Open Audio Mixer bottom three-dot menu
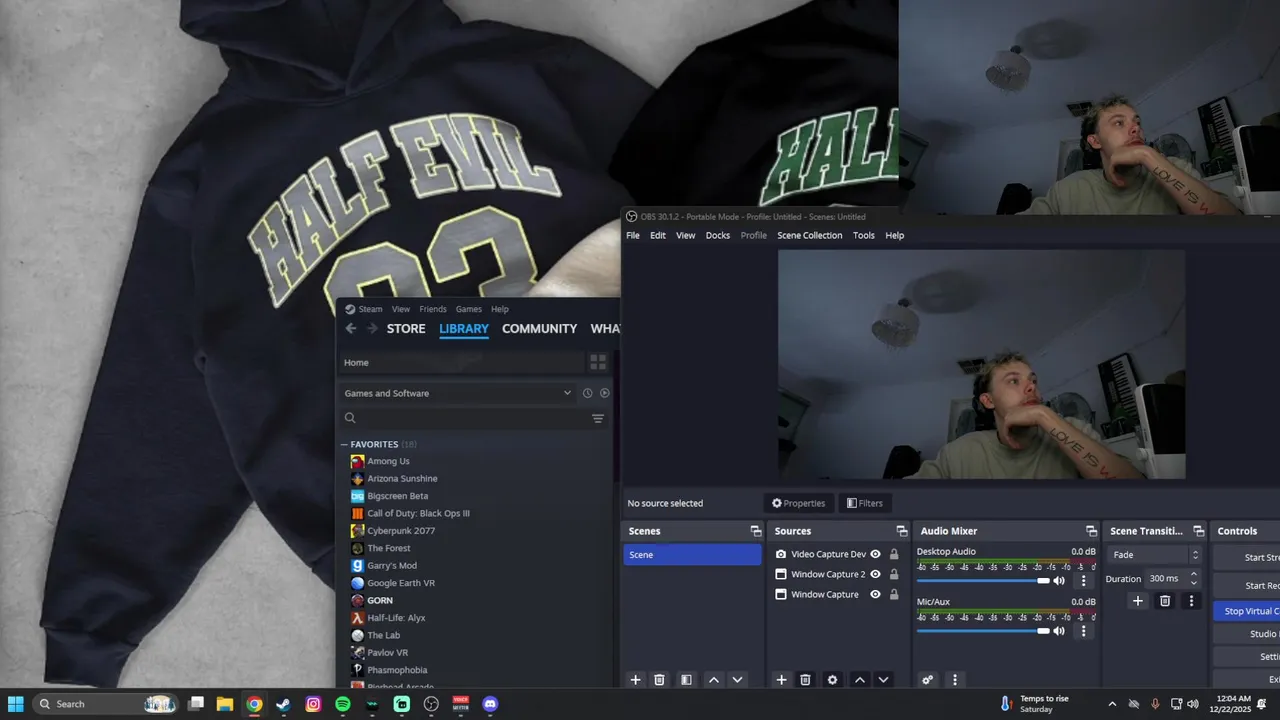 (x=954, y=680)
